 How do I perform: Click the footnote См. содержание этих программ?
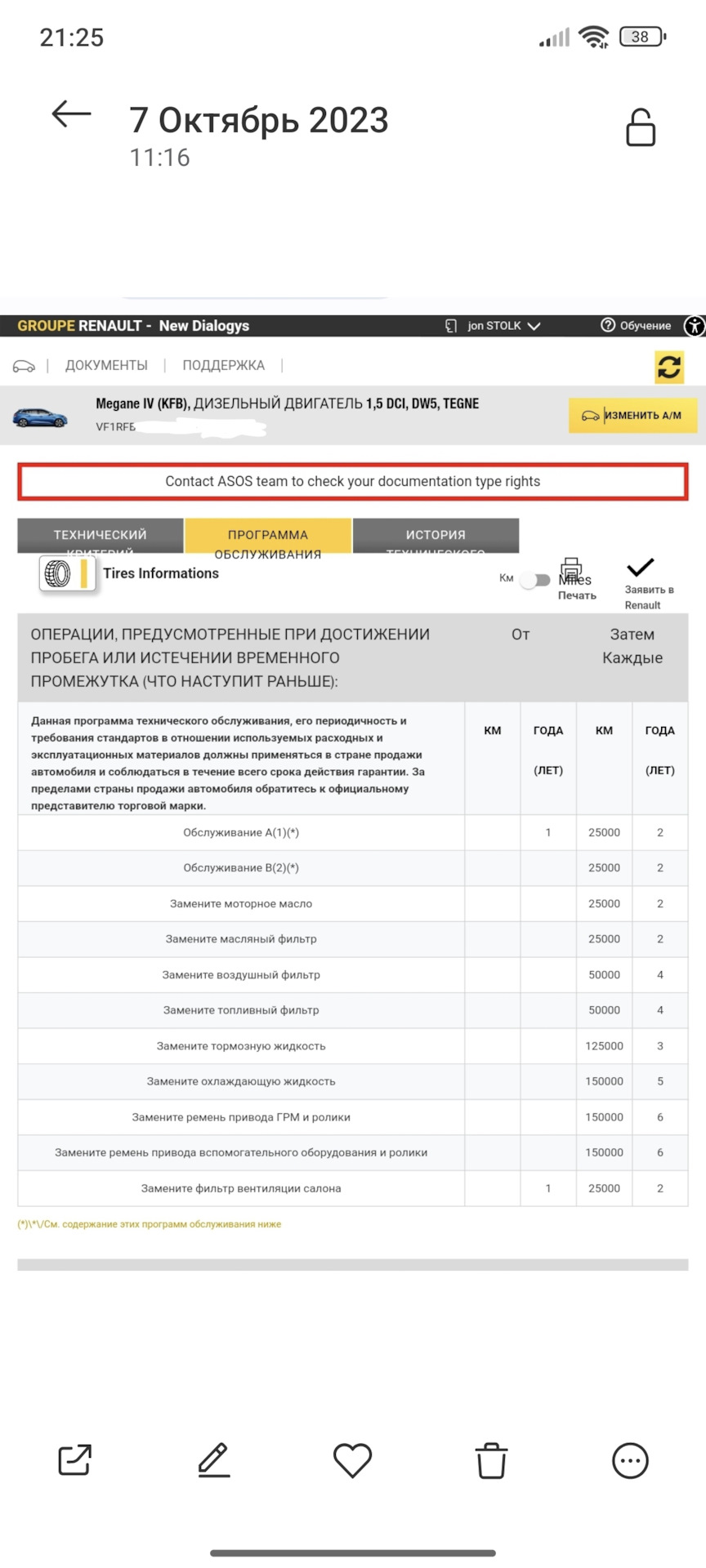point(150,1224)
